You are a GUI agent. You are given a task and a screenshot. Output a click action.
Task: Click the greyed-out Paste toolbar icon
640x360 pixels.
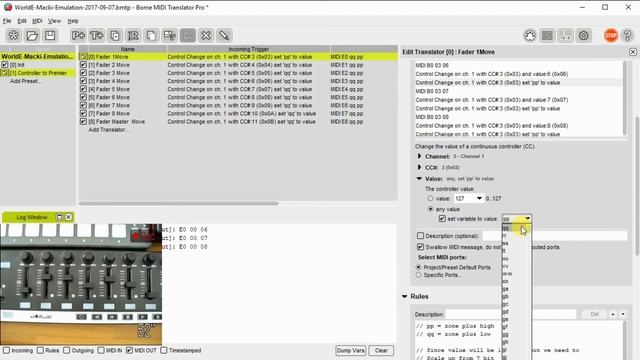point(188,36)
